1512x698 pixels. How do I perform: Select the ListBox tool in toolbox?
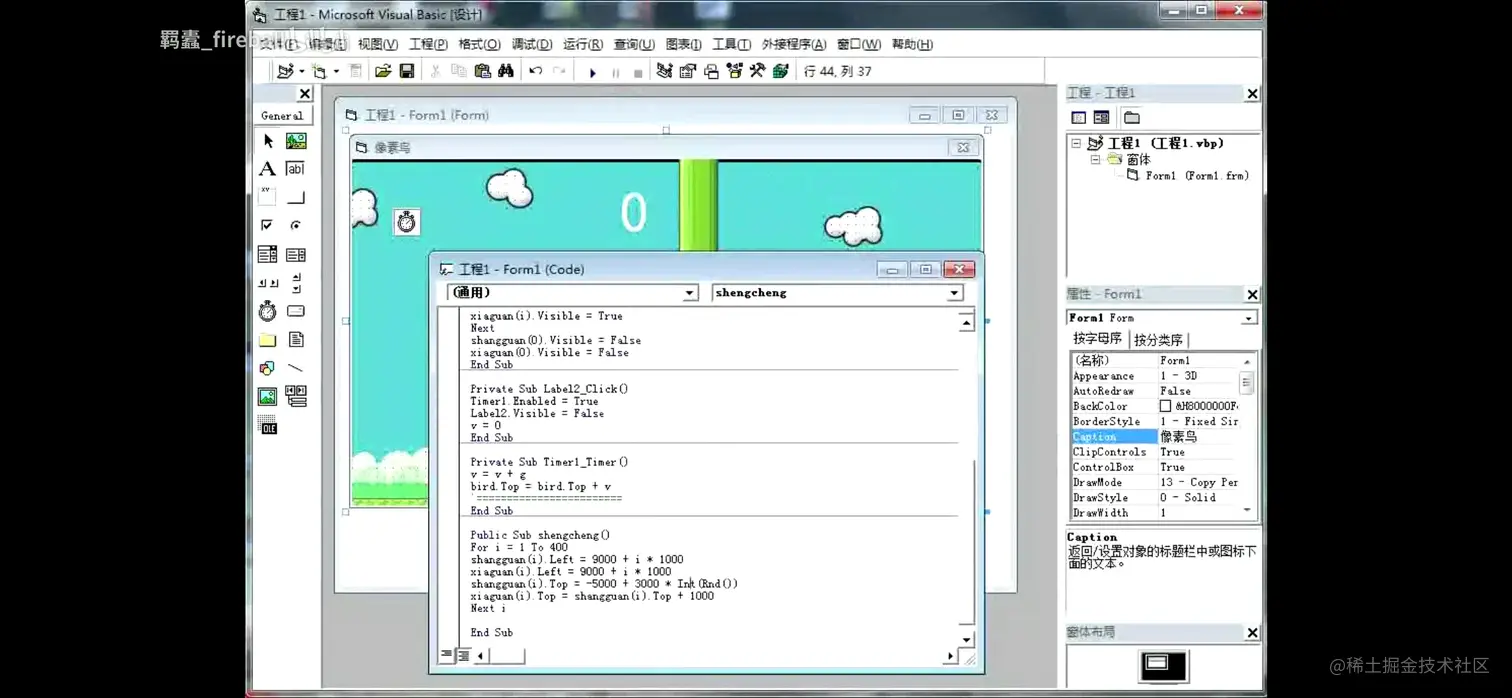(296, 254)
